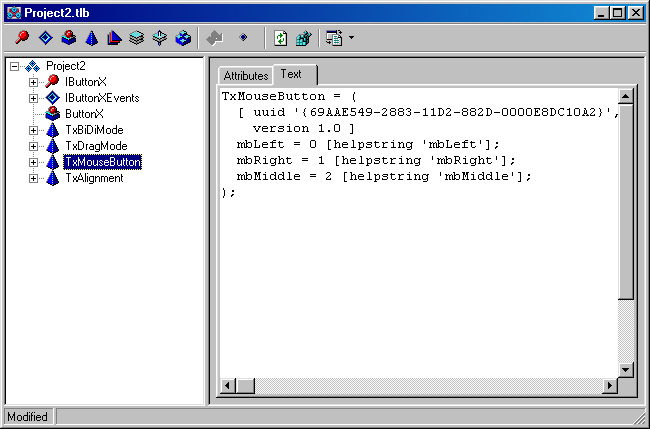The width and height of the screenshot is (650, 429).
Task: Expand the TxAlignment tree node
Action: coord(33,179)
